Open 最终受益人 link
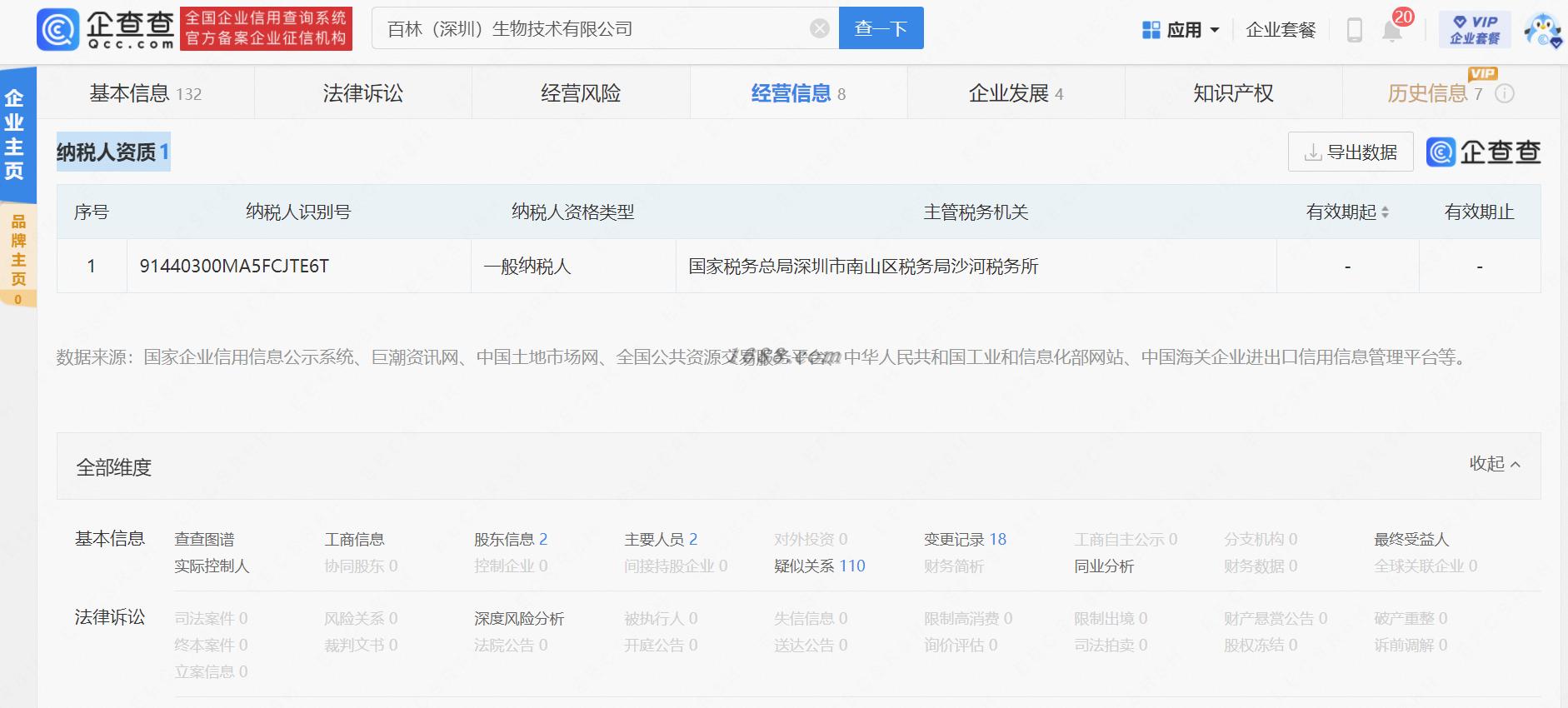Image resolution: width=1568 pixels, height=708 pixels. [x=1411, y=540]
